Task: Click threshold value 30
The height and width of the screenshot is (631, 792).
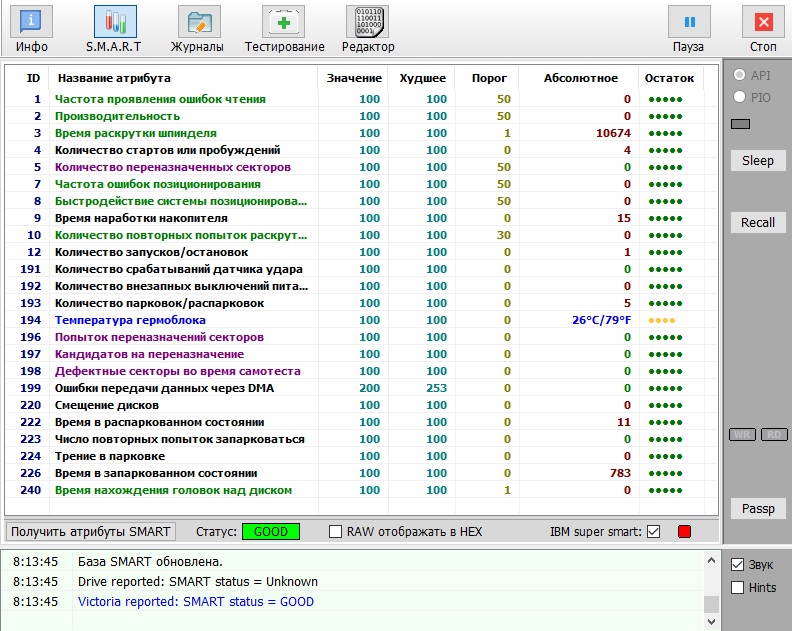Action: pyautogui.click(x=504, y=235)
